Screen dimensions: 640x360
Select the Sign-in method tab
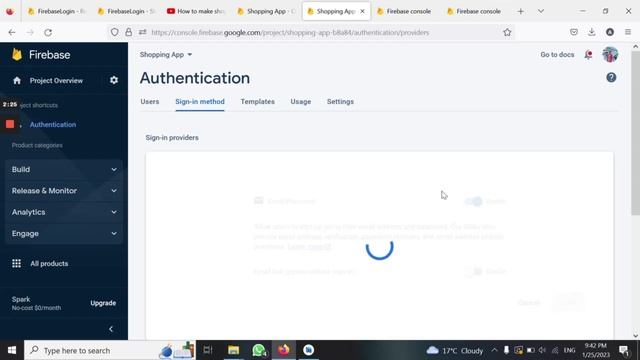click(200, 102)
